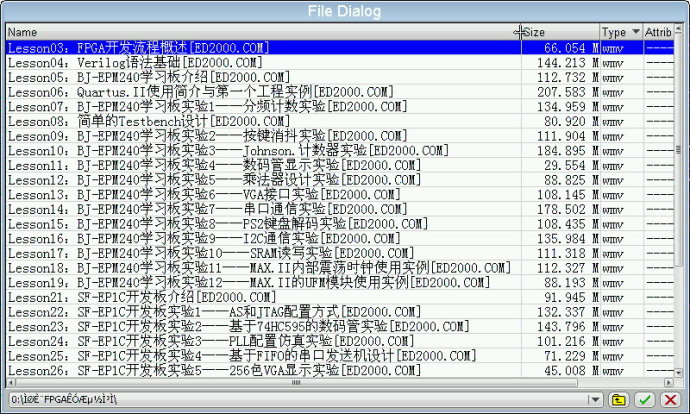Sort files by Name column header
Viewport: 690px width, 414px height.
pyautogui.click(x=263, y=32)
